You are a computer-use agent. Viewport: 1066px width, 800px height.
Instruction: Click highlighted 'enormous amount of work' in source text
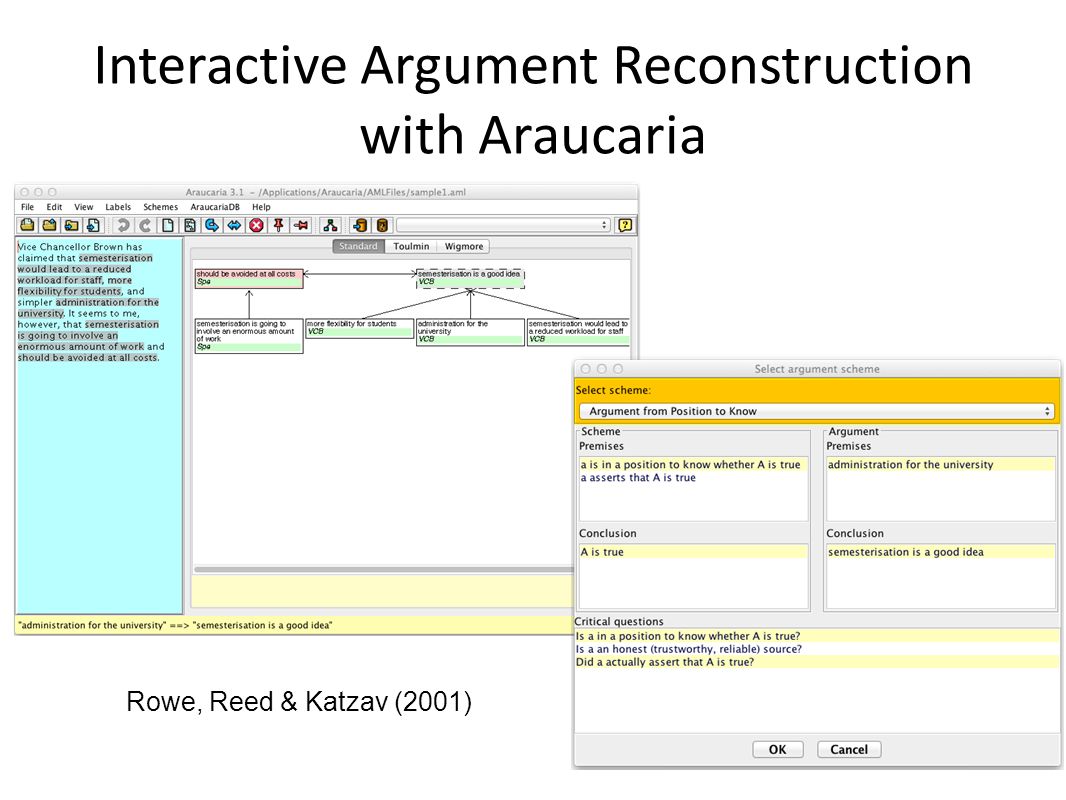pyautogui.click(x=81, y=347)
